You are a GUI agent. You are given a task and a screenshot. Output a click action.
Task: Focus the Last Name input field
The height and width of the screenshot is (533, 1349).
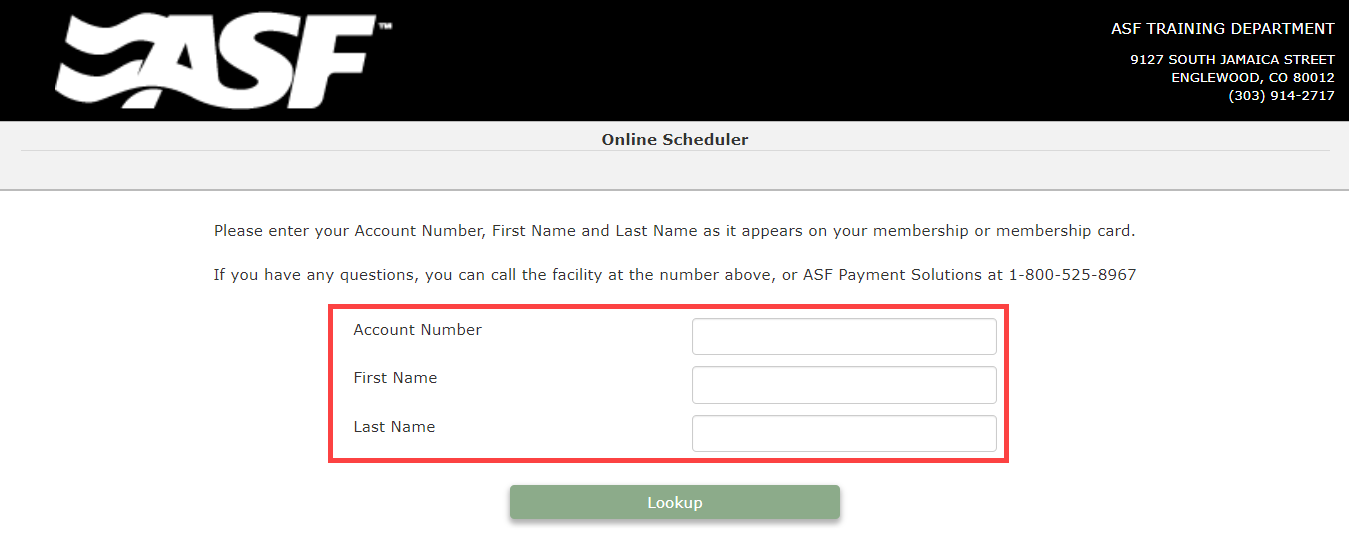click(844, 434)
